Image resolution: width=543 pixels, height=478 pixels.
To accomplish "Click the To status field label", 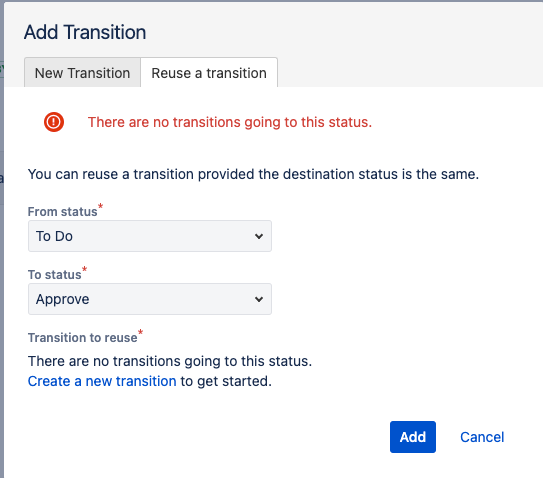I will click(54, 275).
